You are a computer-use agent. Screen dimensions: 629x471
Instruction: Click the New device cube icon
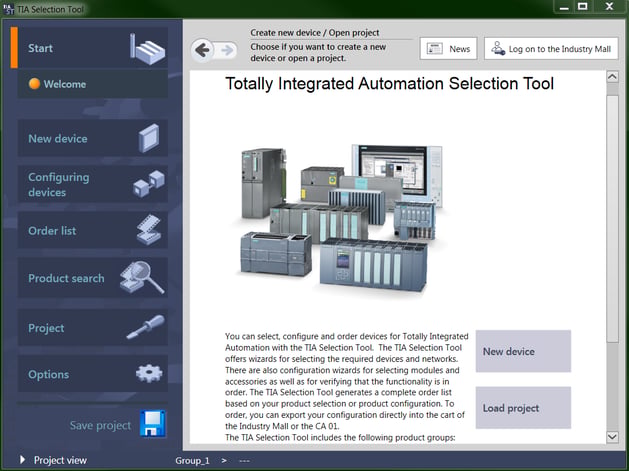coord(149,138)
